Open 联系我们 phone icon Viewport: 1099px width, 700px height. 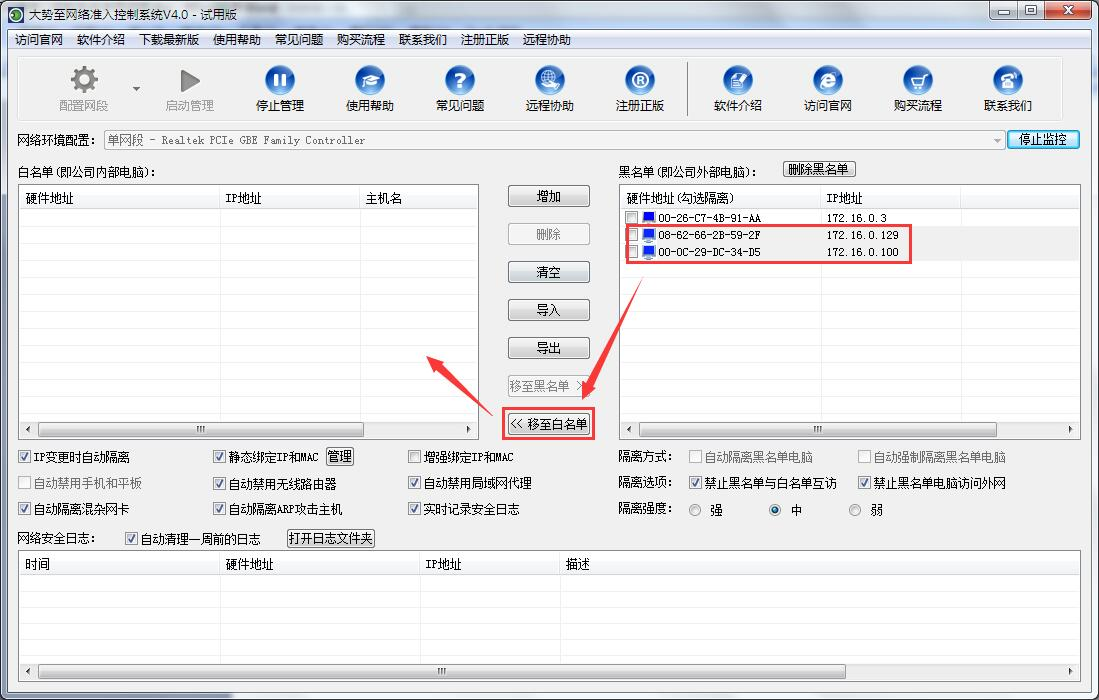point(1007,81)
